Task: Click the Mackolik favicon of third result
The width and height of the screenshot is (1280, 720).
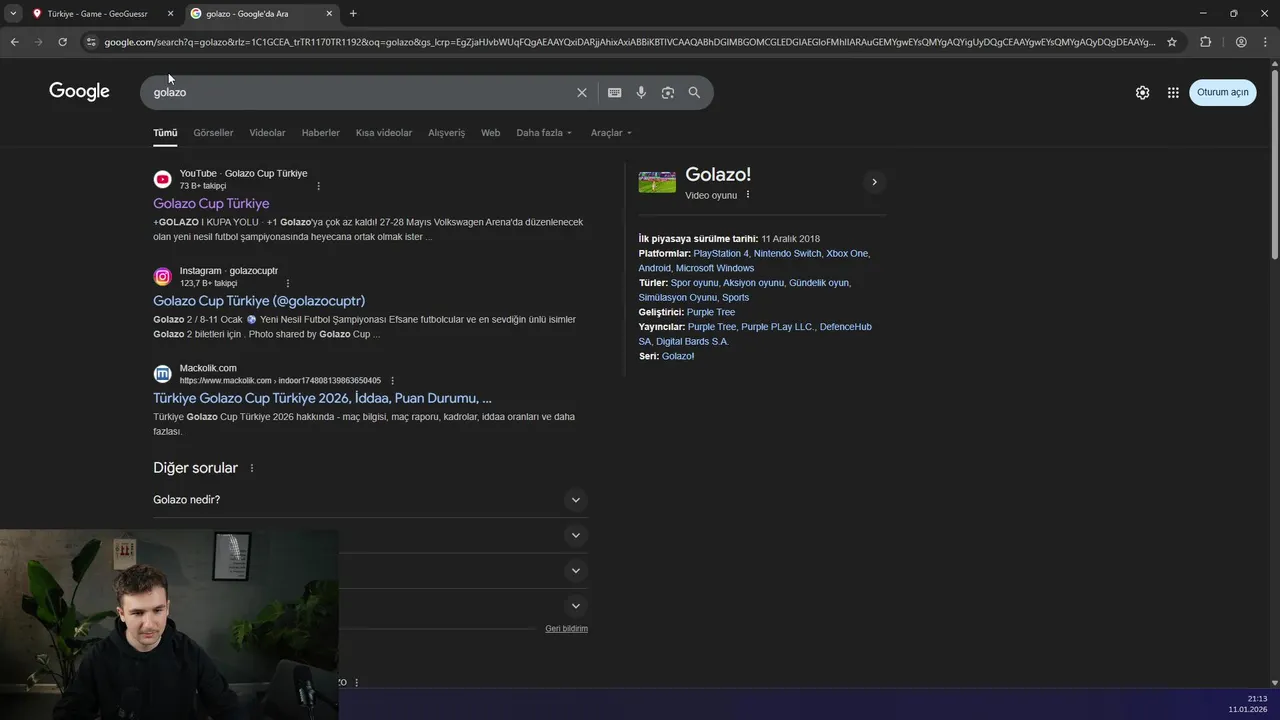Action: coord(162,374)
